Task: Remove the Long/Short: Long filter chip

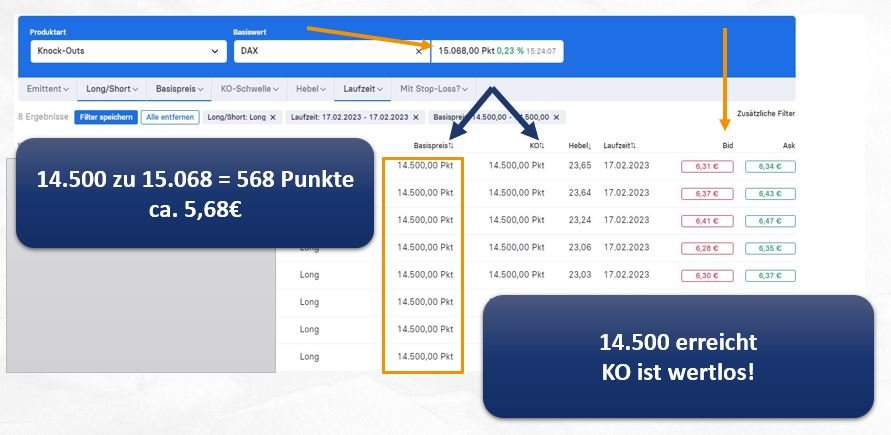Action: [275, 117]
